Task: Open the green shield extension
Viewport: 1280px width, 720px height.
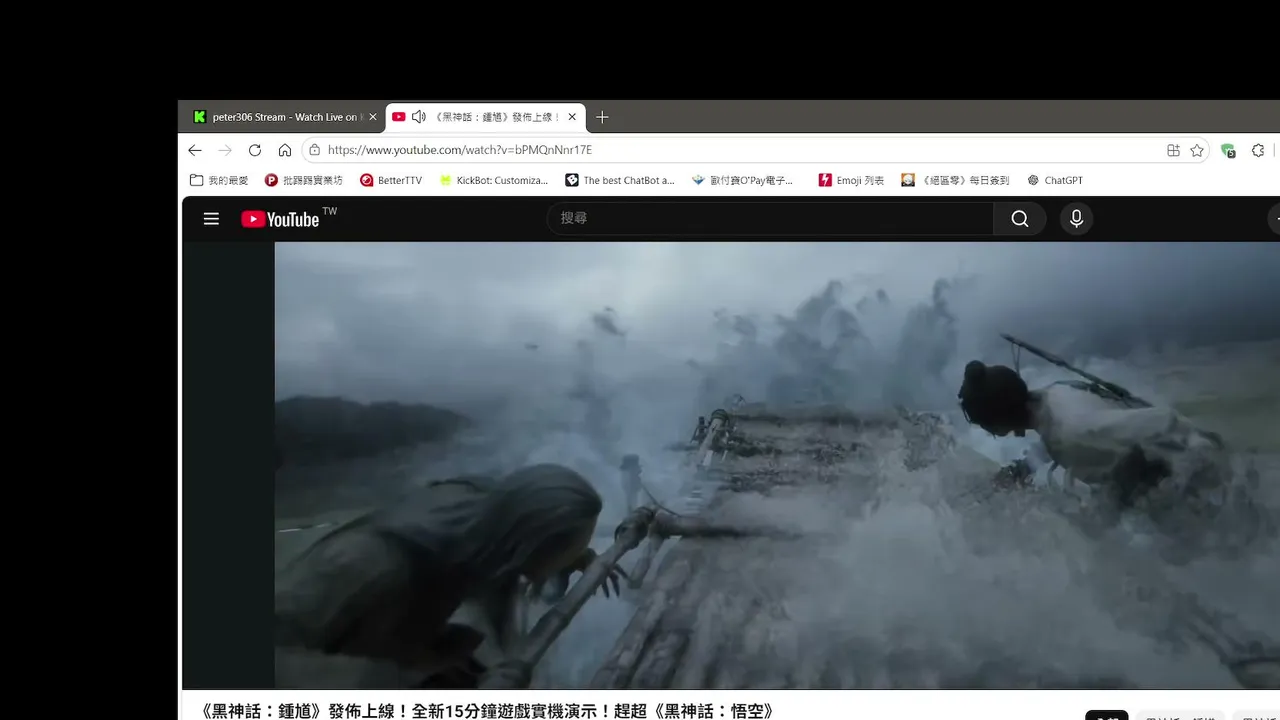Action: (x=1228, y=151)
